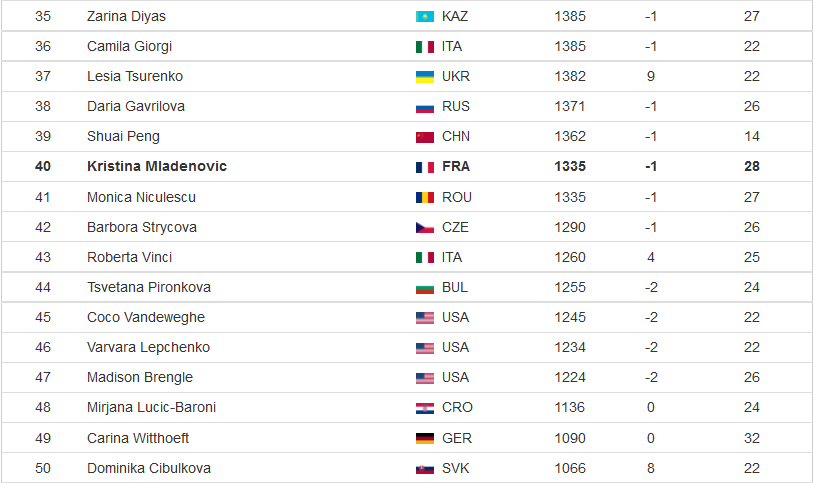This screenshot has width=815, height=483.
Task: Click rank number 50 in the table
Action: click(43, 468)
